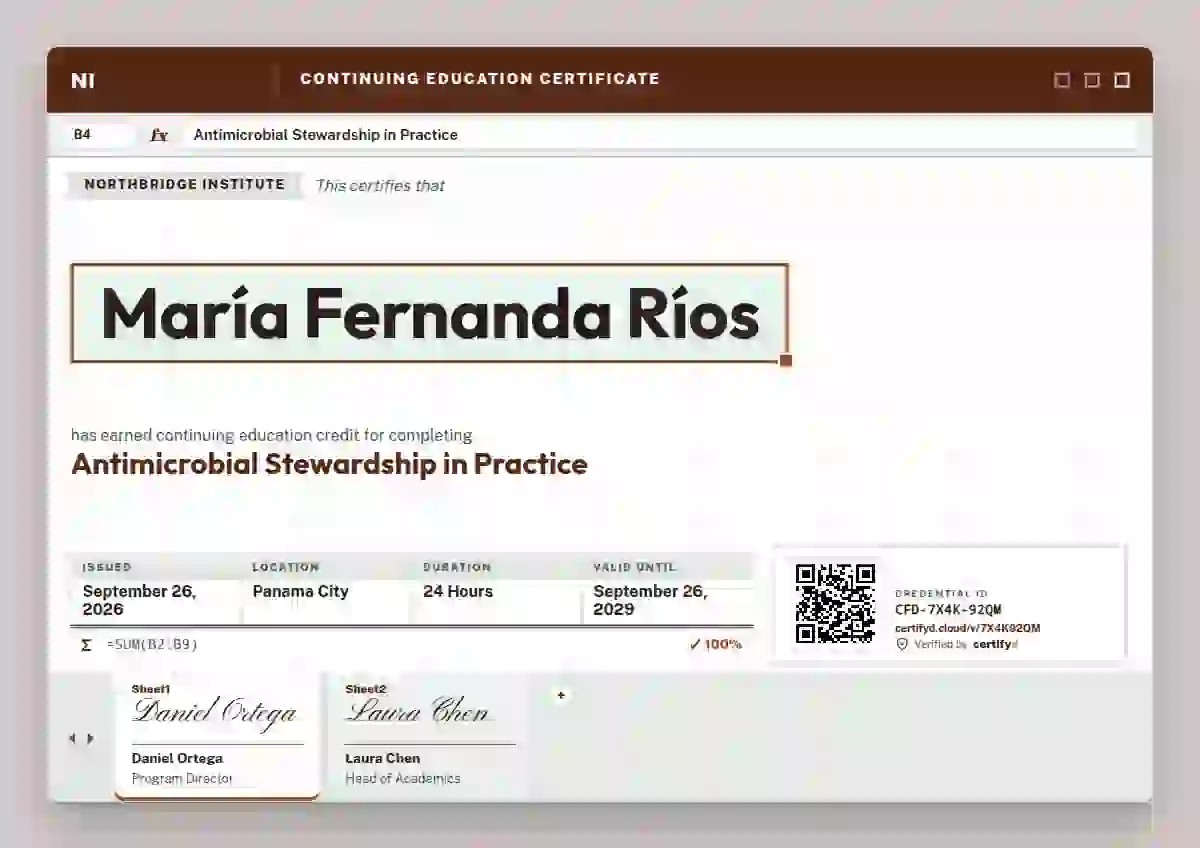Click the B4 cell reference box
Image resolution: width=1200 pixels, height=848 pixels.
pyautogui.click(x=100, y=134)
